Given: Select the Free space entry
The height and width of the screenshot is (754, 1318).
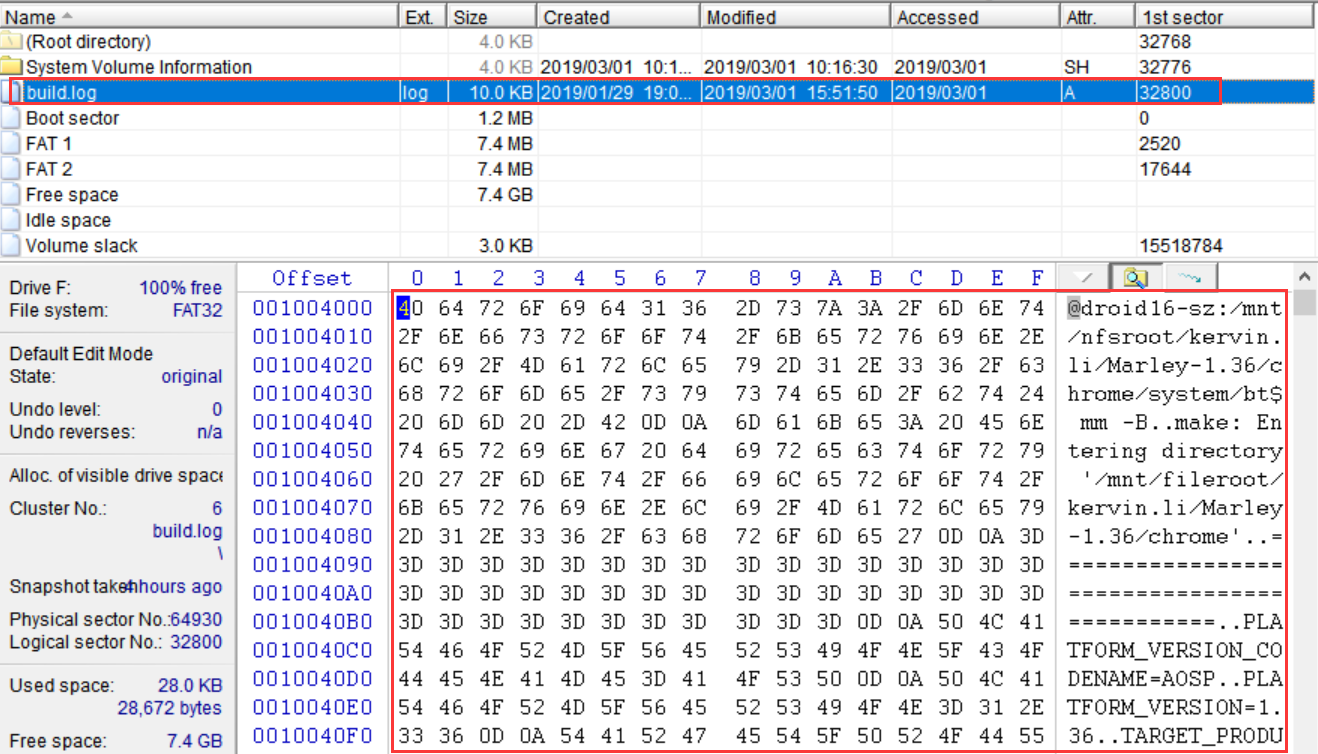Looking at the screenshot, I should tap(72, 195).
